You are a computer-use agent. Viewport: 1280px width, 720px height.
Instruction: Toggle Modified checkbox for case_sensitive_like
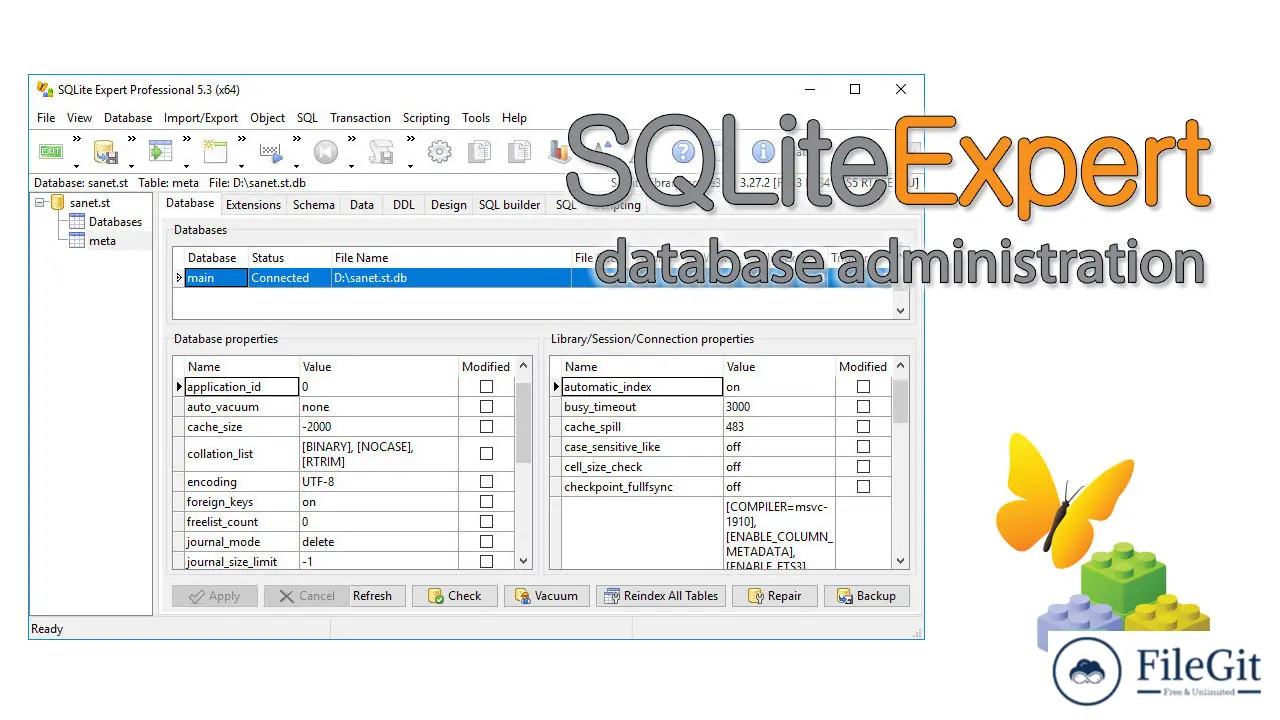pyautogui.click(x=863, y=446)
